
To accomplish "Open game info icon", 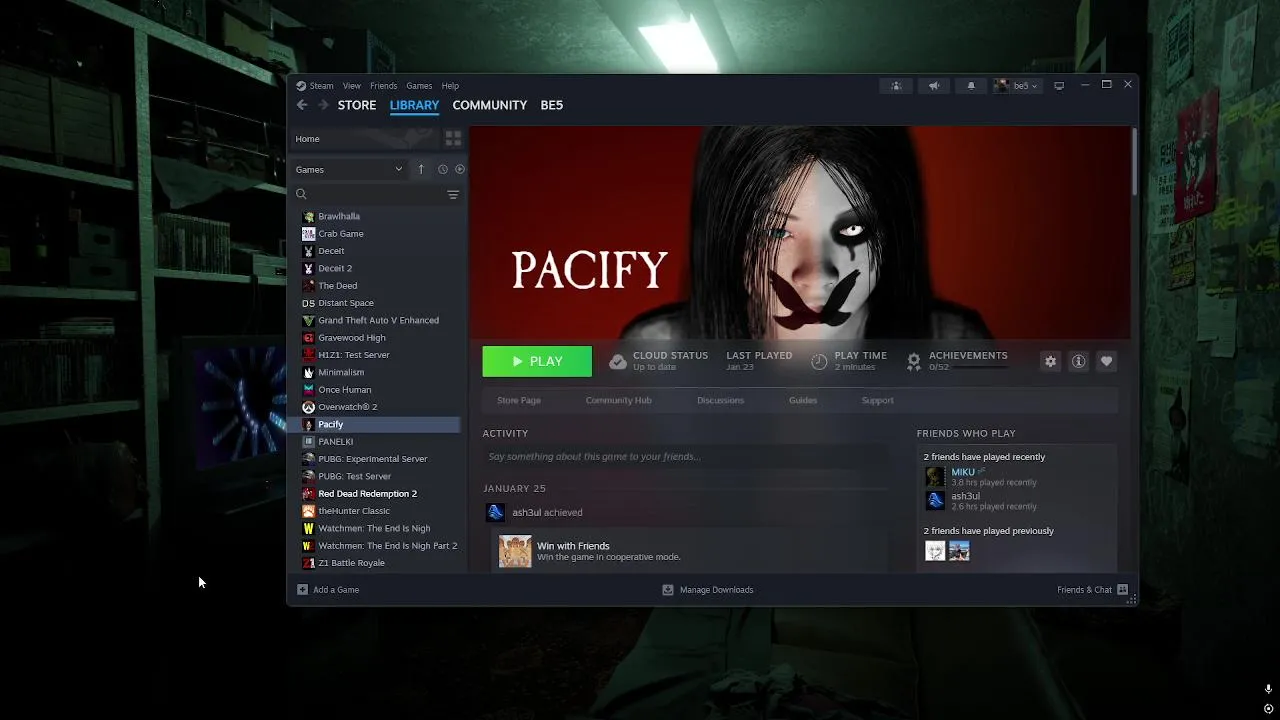I will (x=1078, y=361).
